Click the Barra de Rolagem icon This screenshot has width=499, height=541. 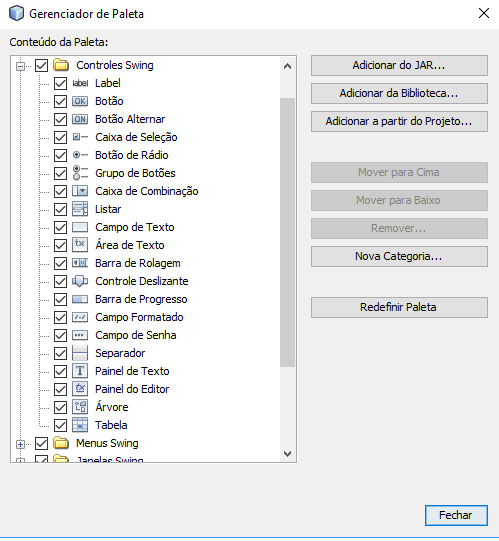pos(80,263)
